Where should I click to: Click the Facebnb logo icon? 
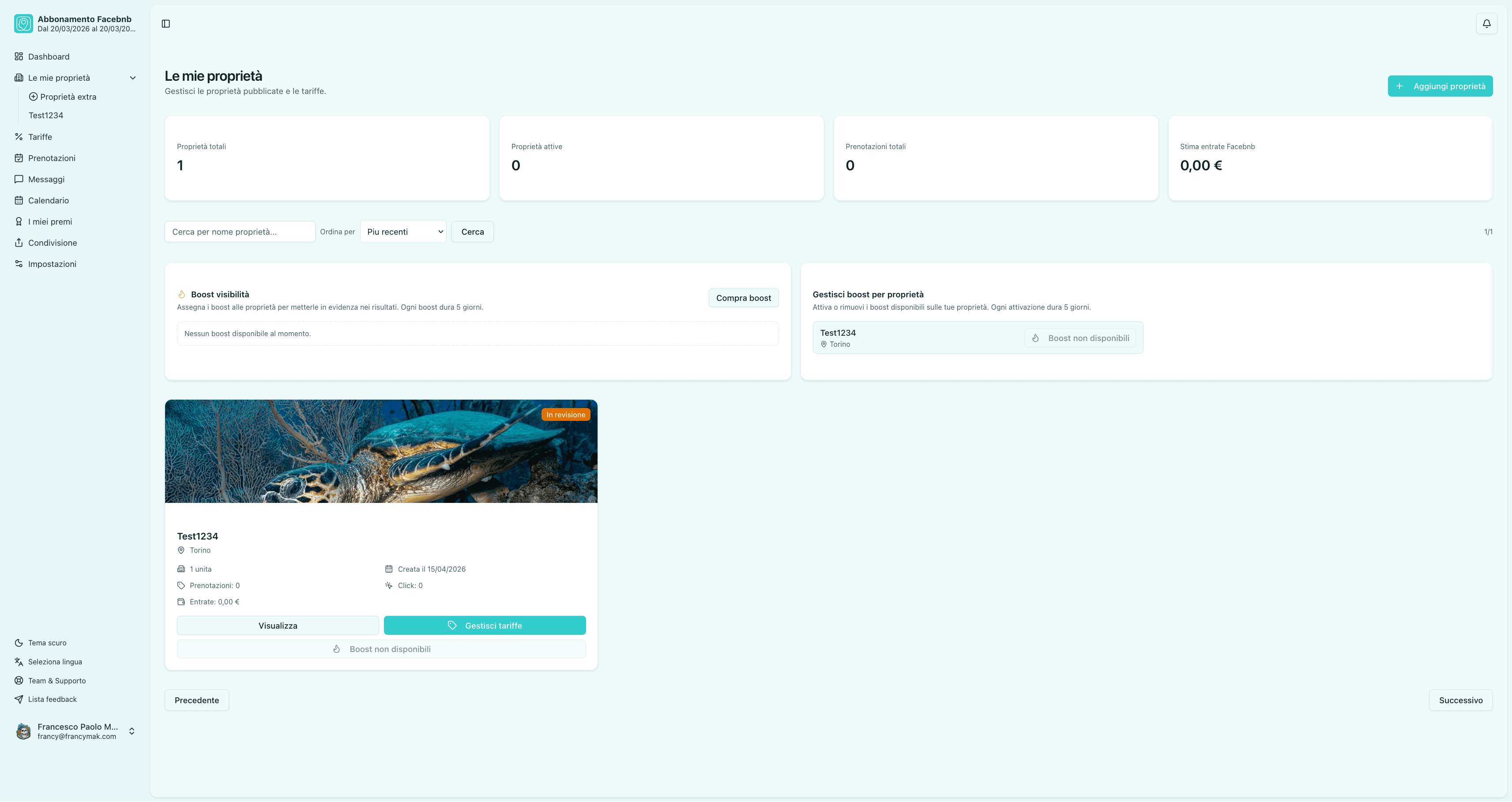[23, 23]
